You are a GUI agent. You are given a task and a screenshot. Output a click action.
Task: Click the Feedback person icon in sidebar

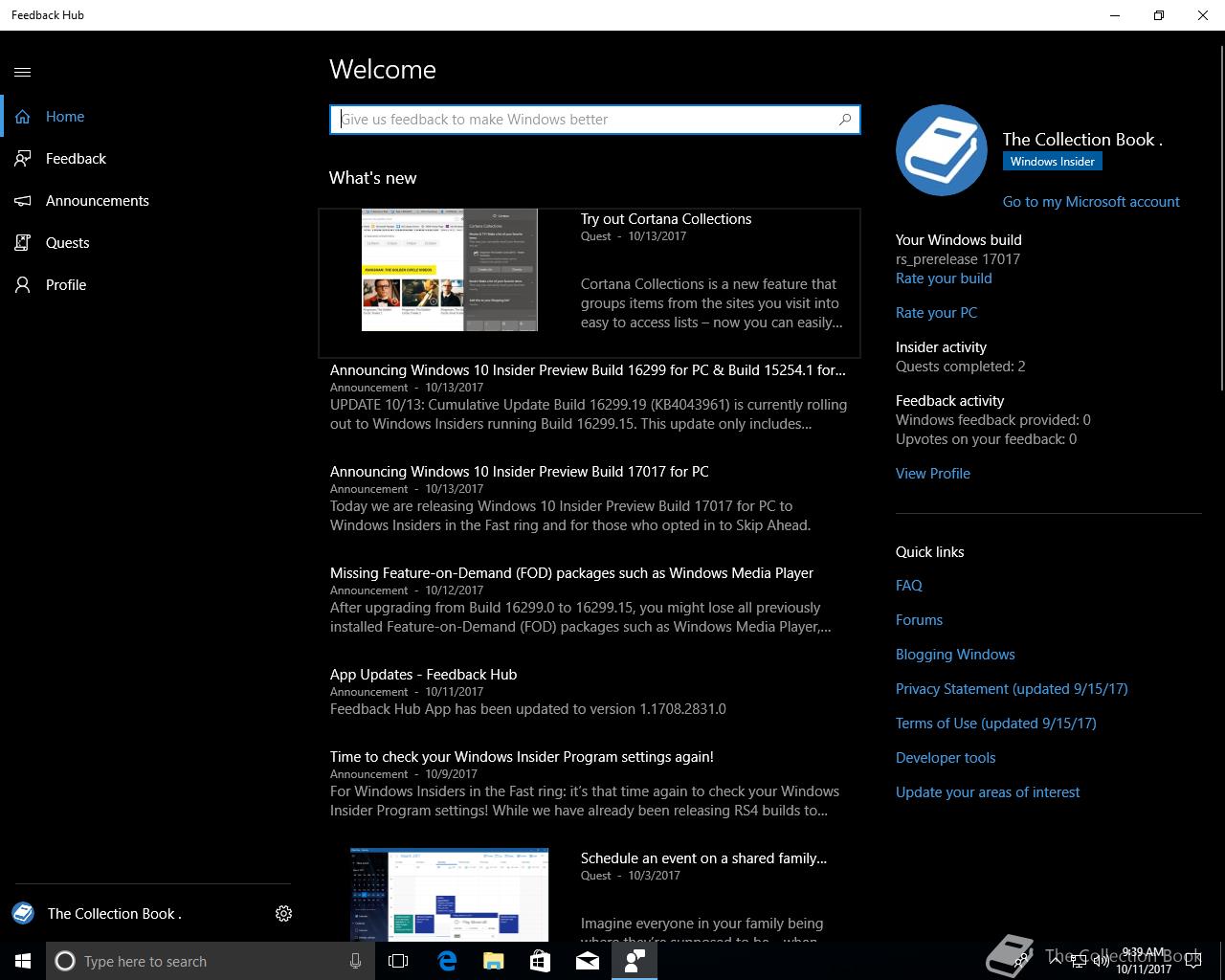pos(23,159)
